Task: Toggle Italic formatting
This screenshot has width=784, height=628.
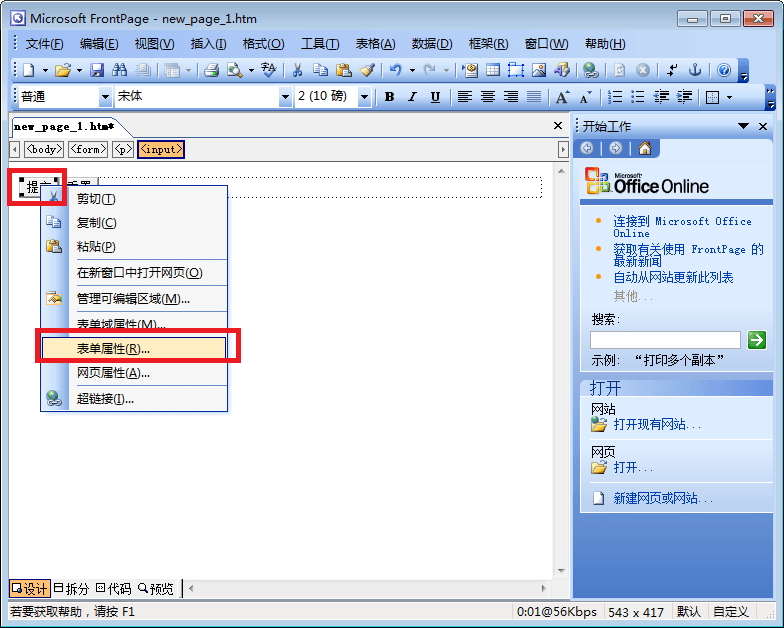Action: point(412,97)
